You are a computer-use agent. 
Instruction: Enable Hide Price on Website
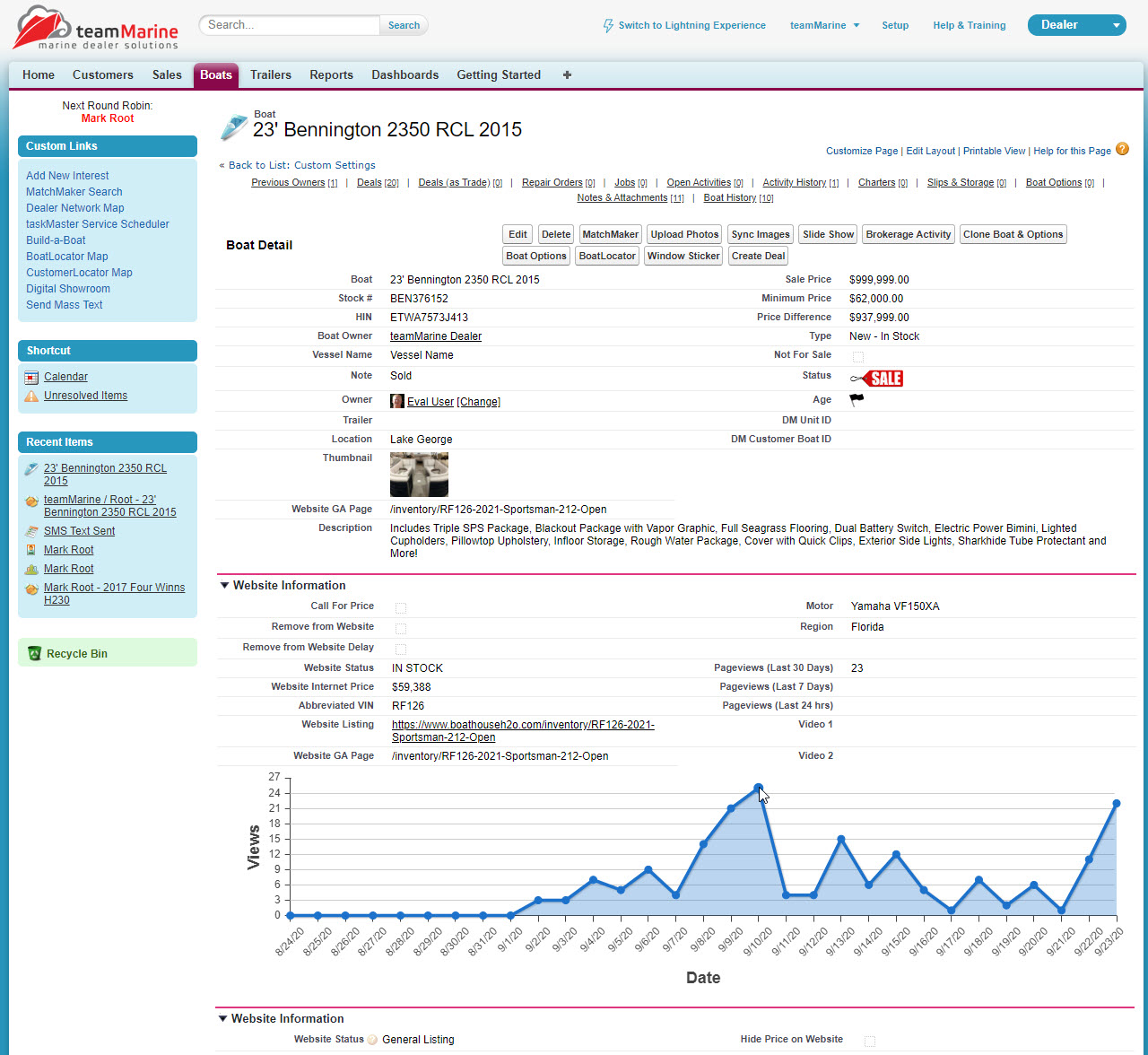pyautogui.click(x=869, y=1040)
